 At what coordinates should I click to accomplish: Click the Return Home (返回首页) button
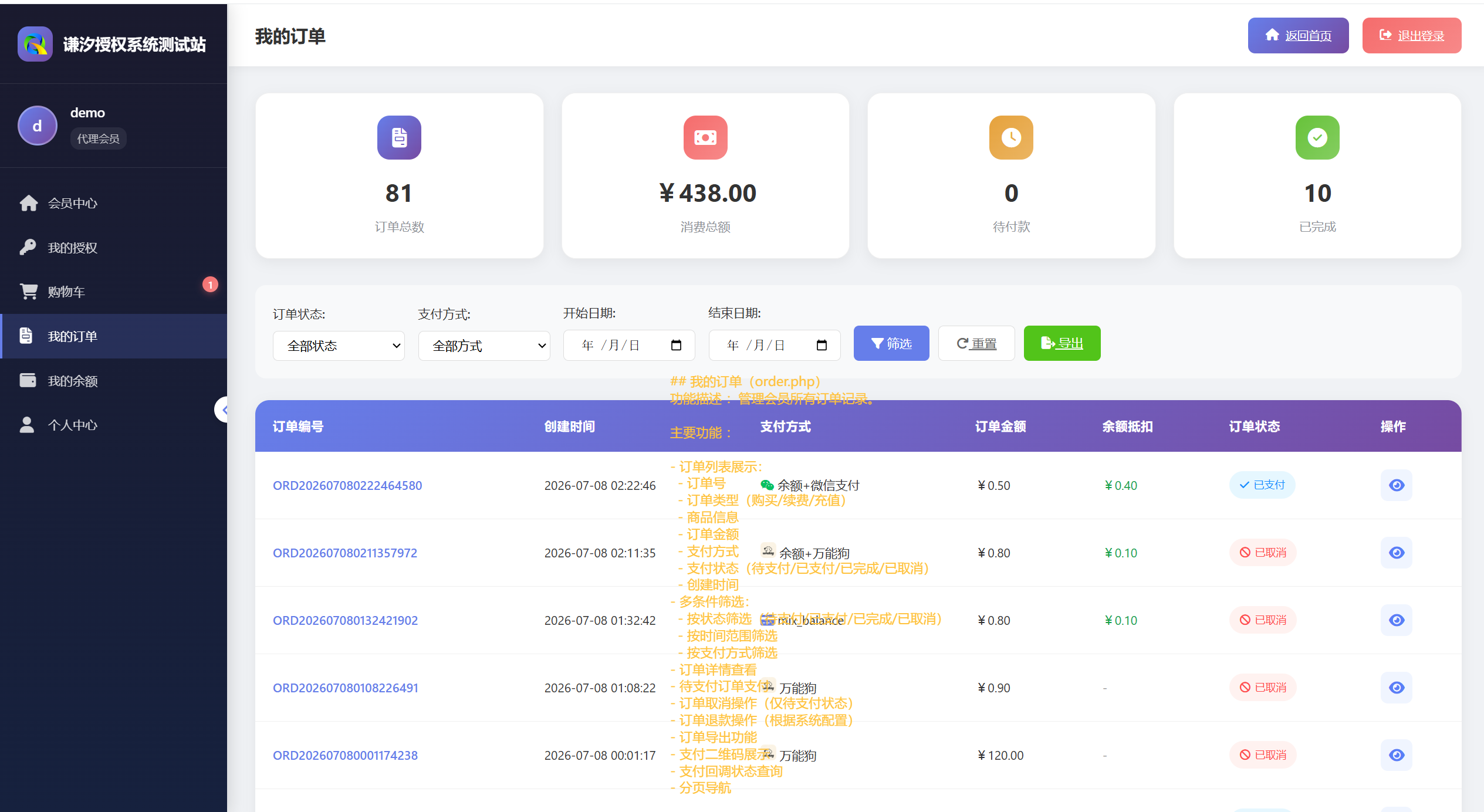click(1298, 35)
